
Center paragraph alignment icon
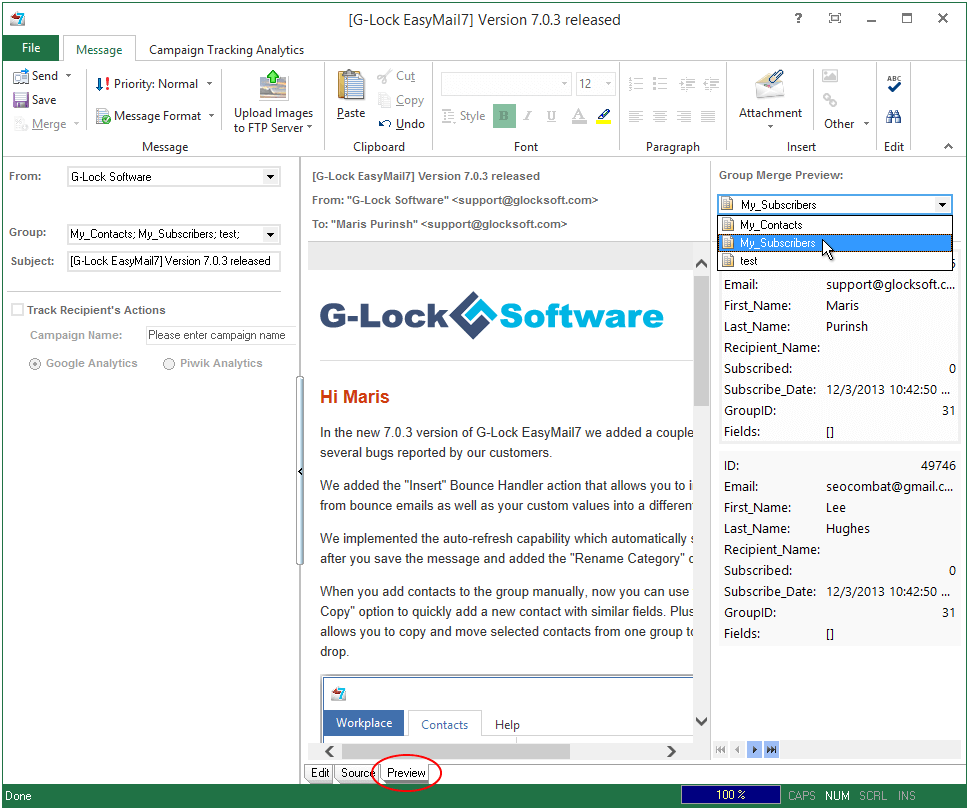[x=660, y=116]
